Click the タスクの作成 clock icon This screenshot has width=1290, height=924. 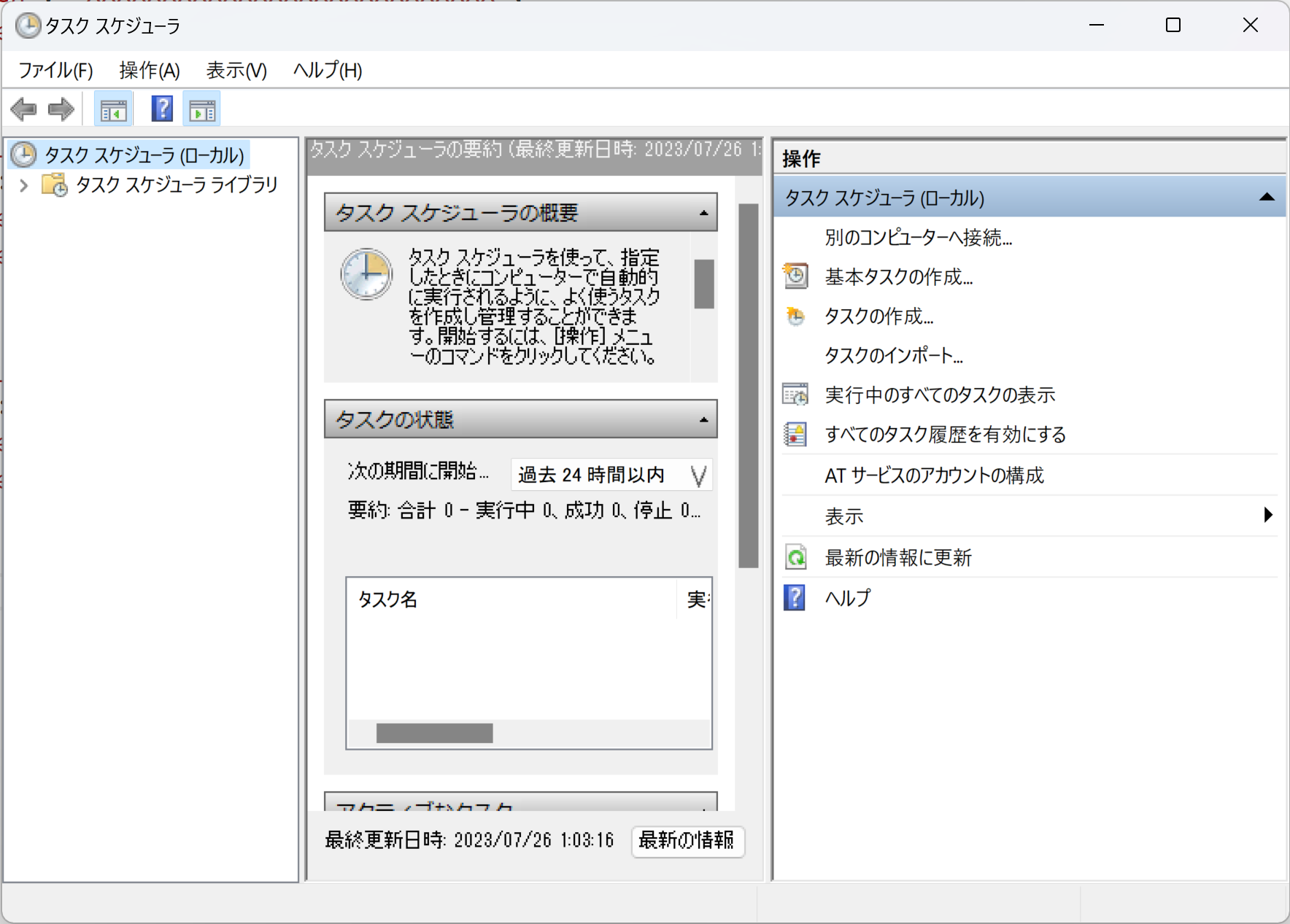795,316
